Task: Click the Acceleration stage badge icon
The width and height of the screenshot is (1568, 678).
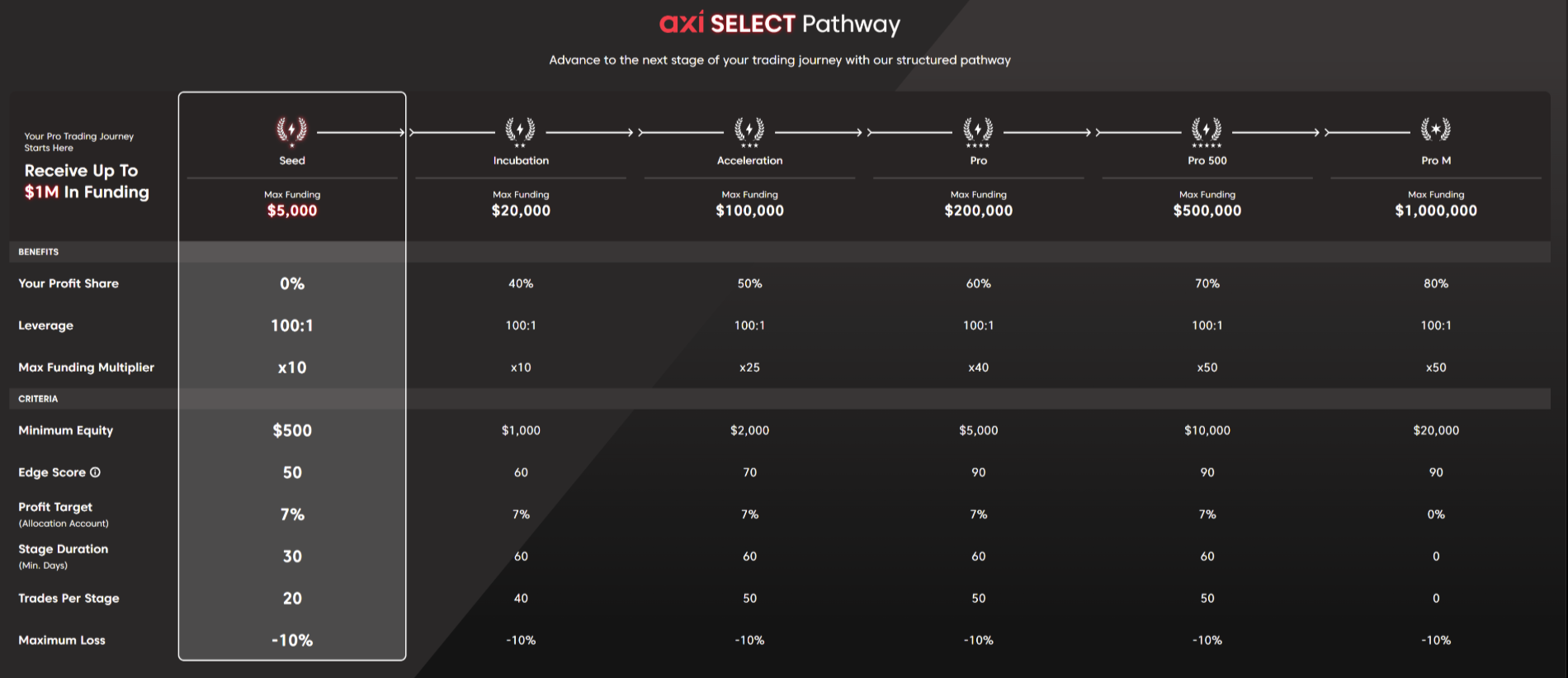Action: [749, 130]
